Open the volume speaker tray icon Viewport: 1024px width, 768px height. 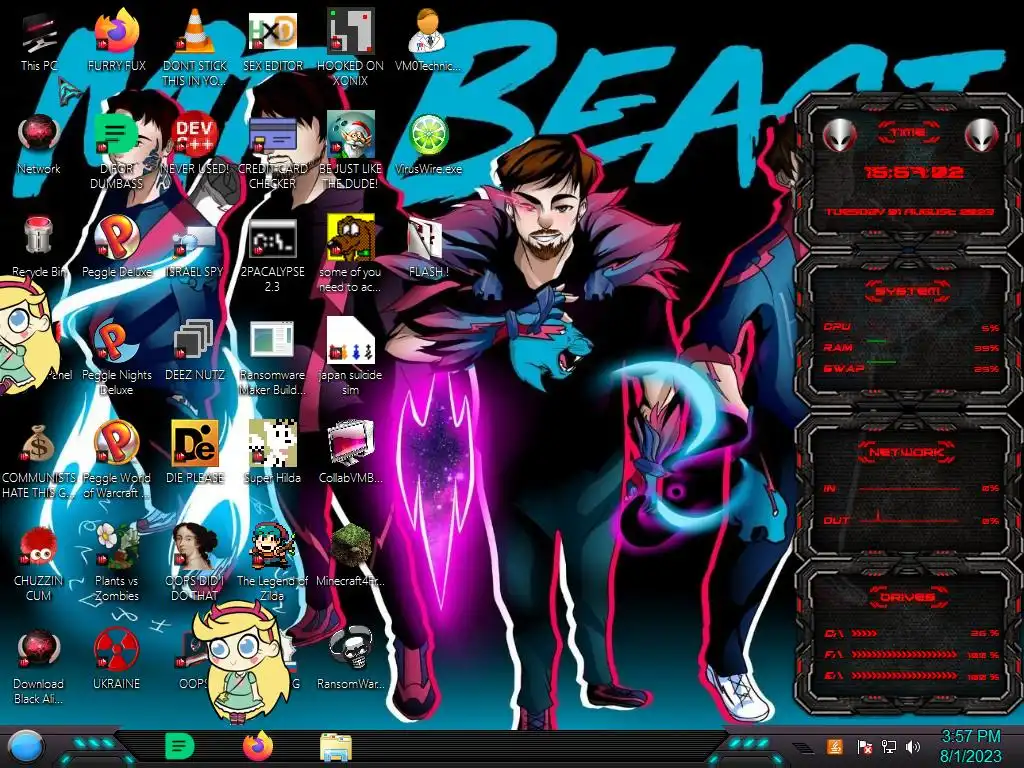point(913,746)
